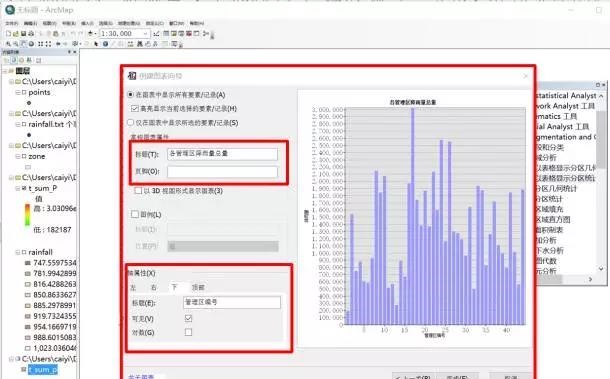Select radio for showing all features in graph
This screenshot has height=379, width=610.
click(131, 95)
